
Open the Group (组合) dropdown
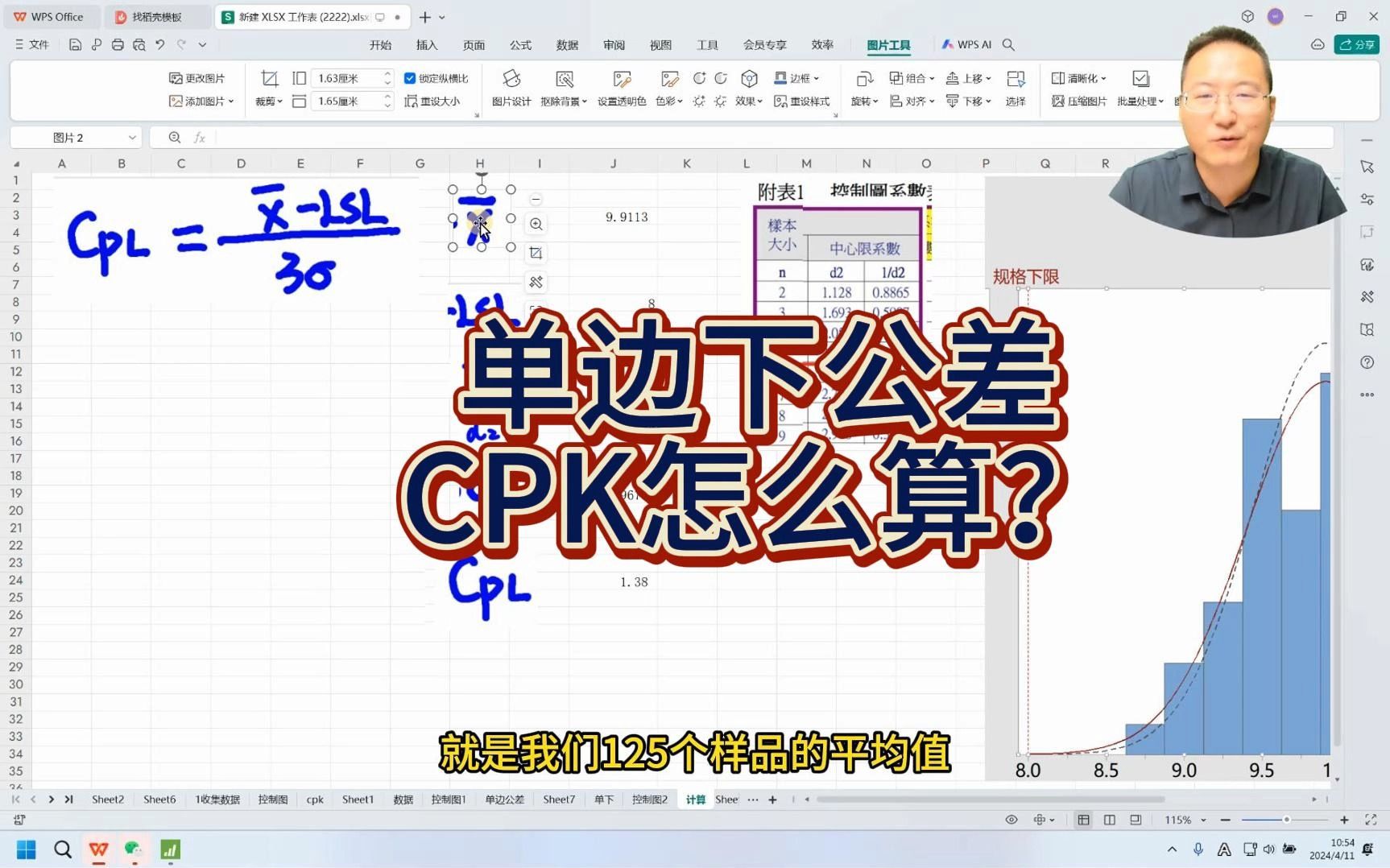pyautogui.click(x=912, y=78)
